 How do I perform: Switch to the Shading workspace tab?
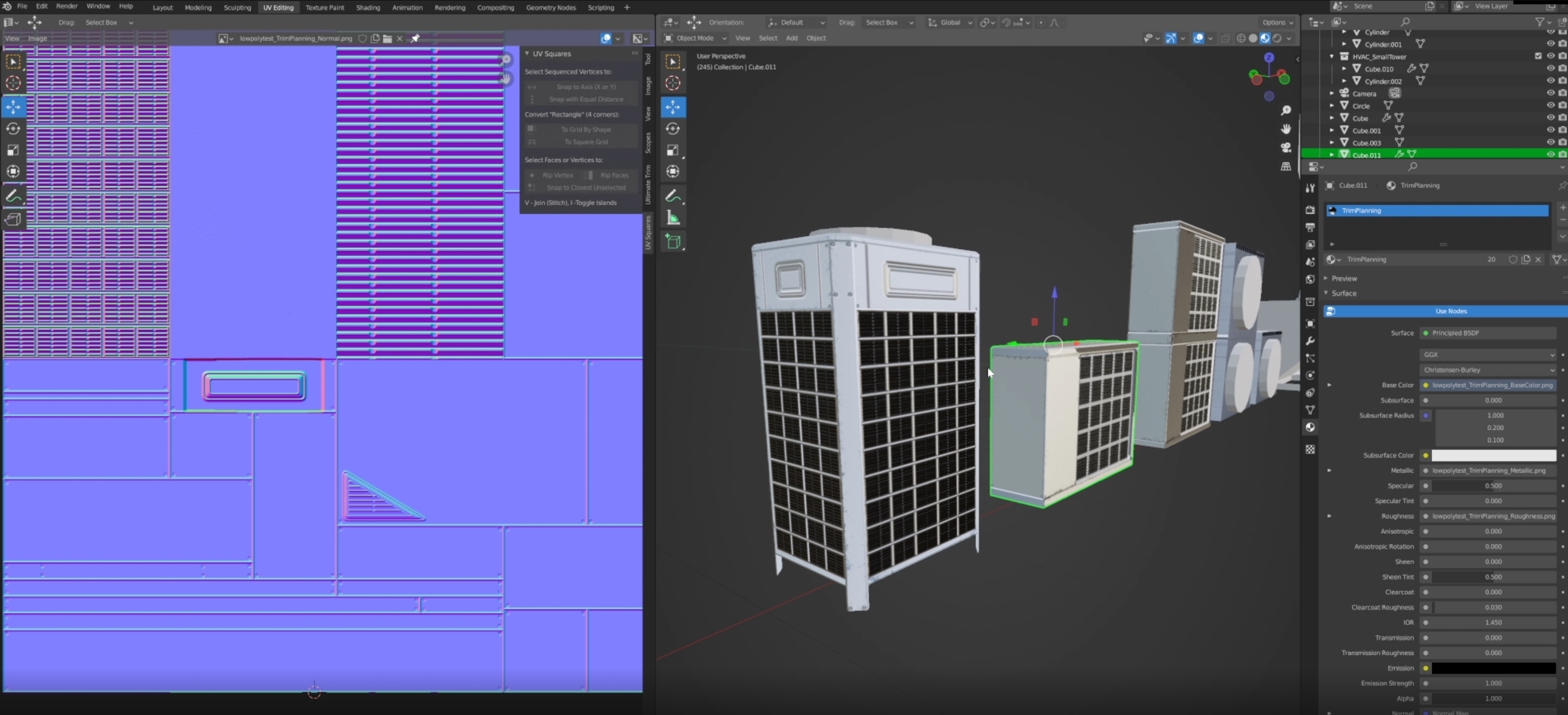367,7
